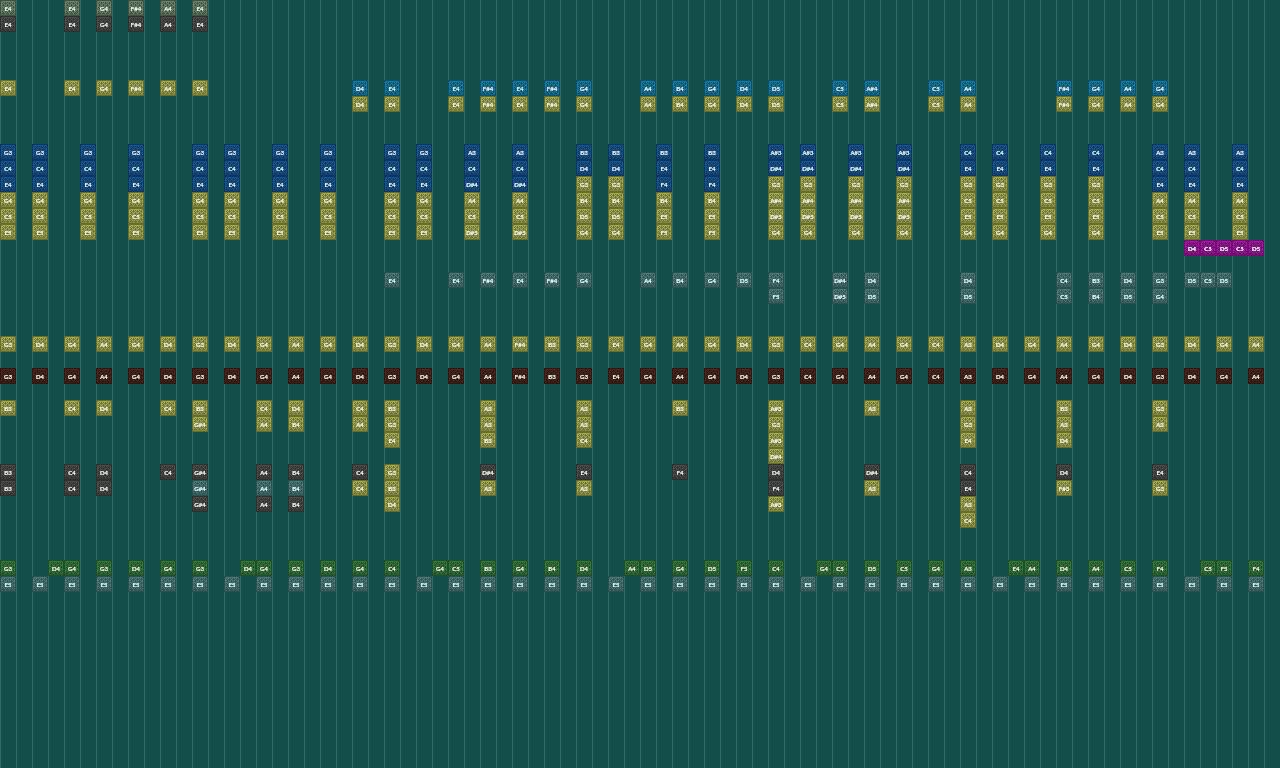The width and height of the screenshot is (1280, 768).
Task: Click dark gray F#4 in the top-left cluster
Action: (x=136, y=24)
